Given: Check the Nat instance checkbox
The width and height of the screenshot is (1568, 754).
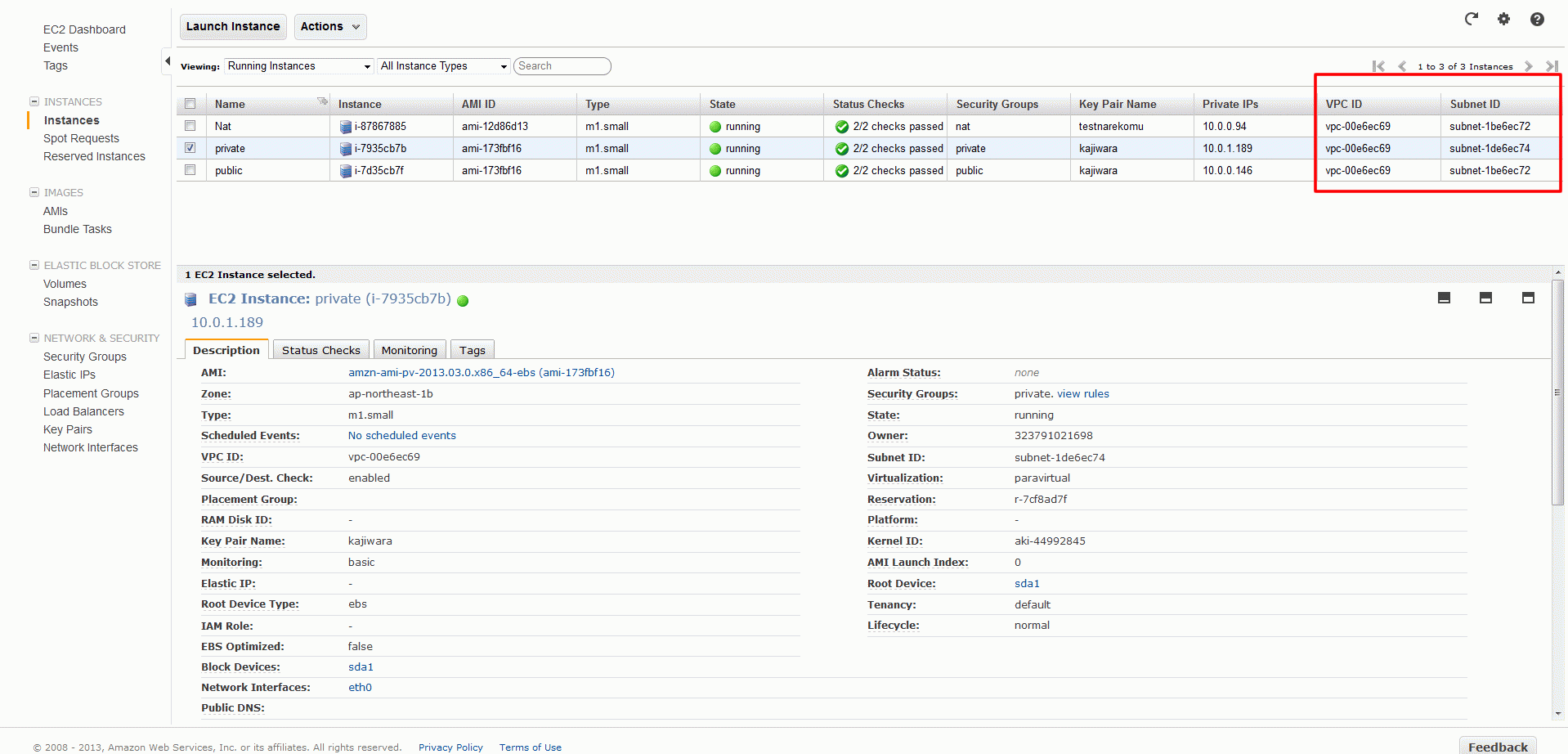Looking at the screenshot, I should tap(190, 126).
